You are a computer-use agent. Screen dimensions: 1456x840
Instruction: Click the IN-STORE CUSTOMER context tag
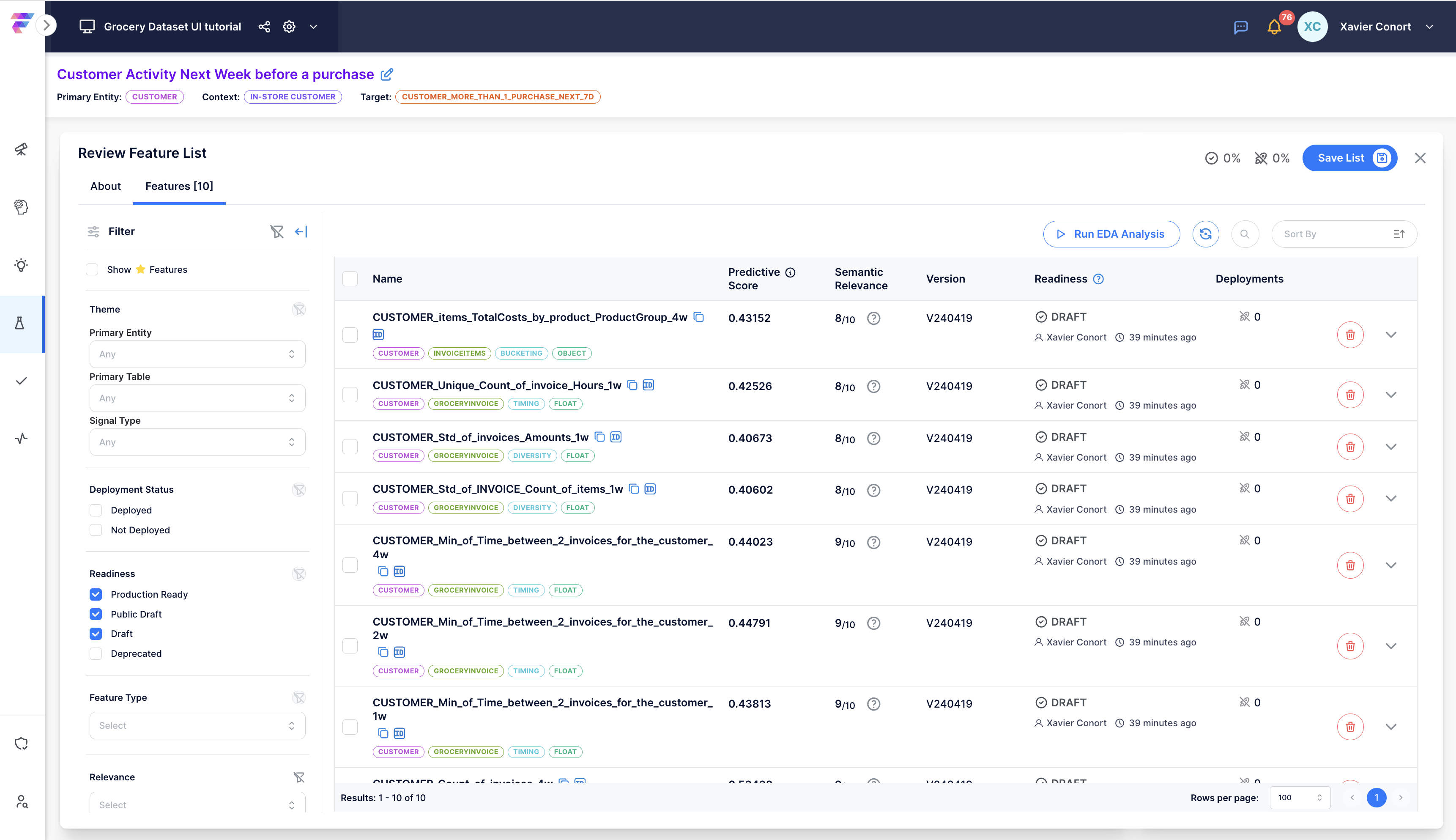point(293,97)
